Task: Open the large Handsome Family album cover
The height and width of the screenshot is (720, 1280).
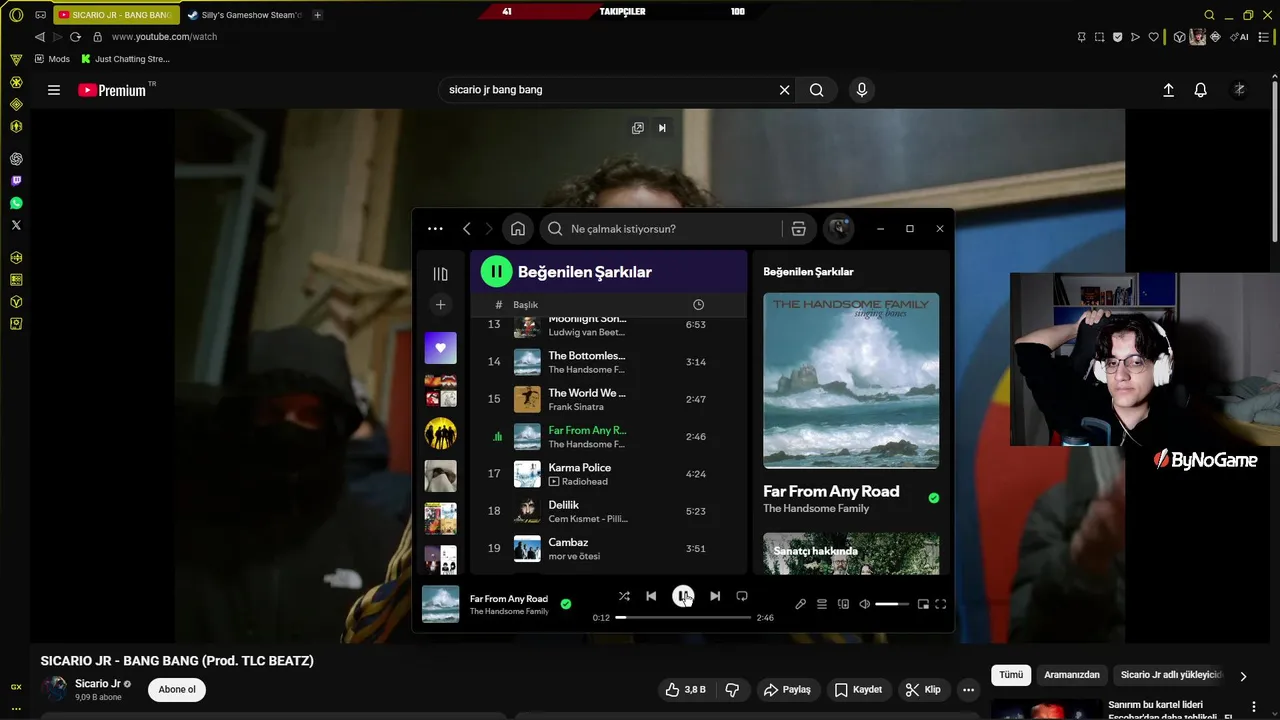Action: (851, 380)
